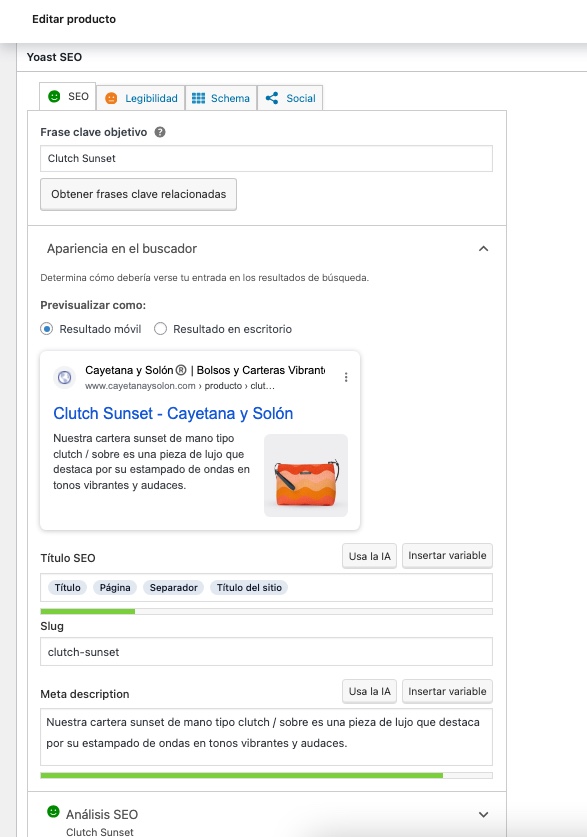The height and width of the screenshot is (837, 587).
Task: Click the orange face Legibilidad icon
Action: click(x=111, y=98)
